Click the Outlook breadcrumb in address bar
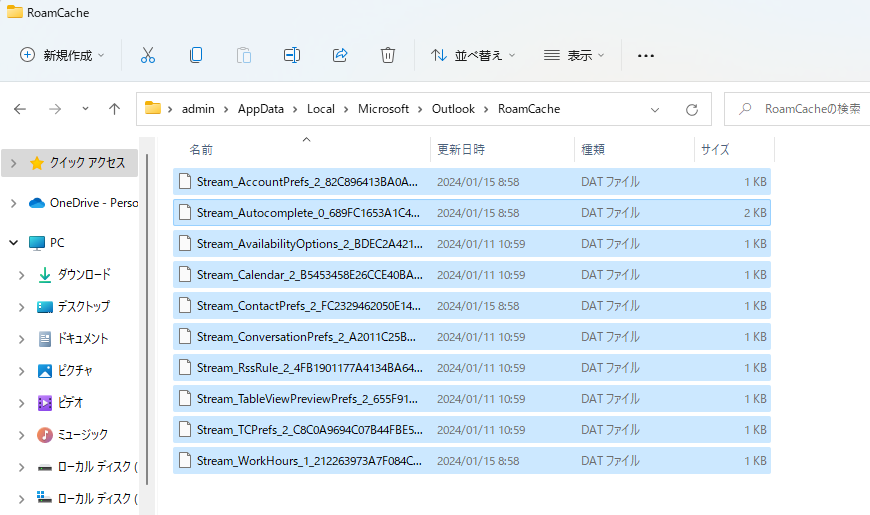Screen dimensions: 870x515 (453, 109)
